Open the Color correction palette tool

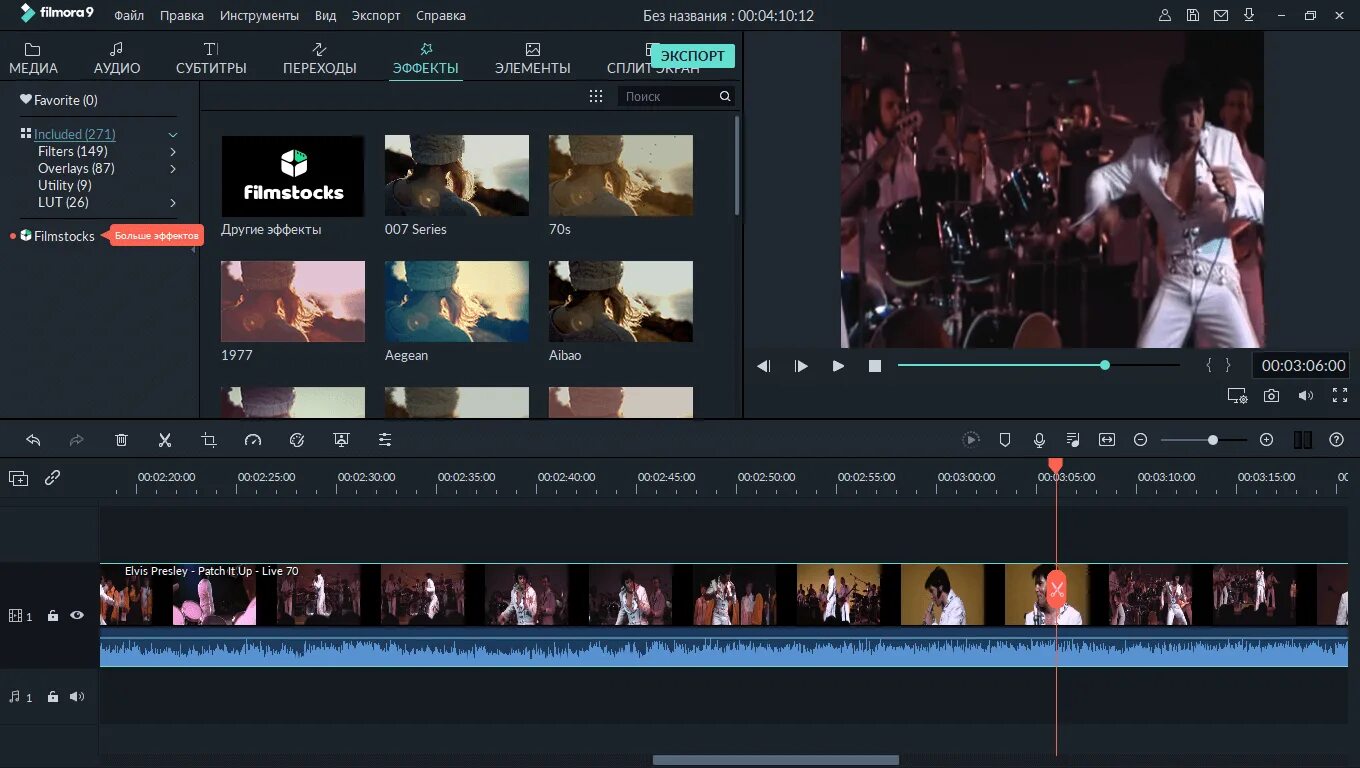[x=297, y=440]
